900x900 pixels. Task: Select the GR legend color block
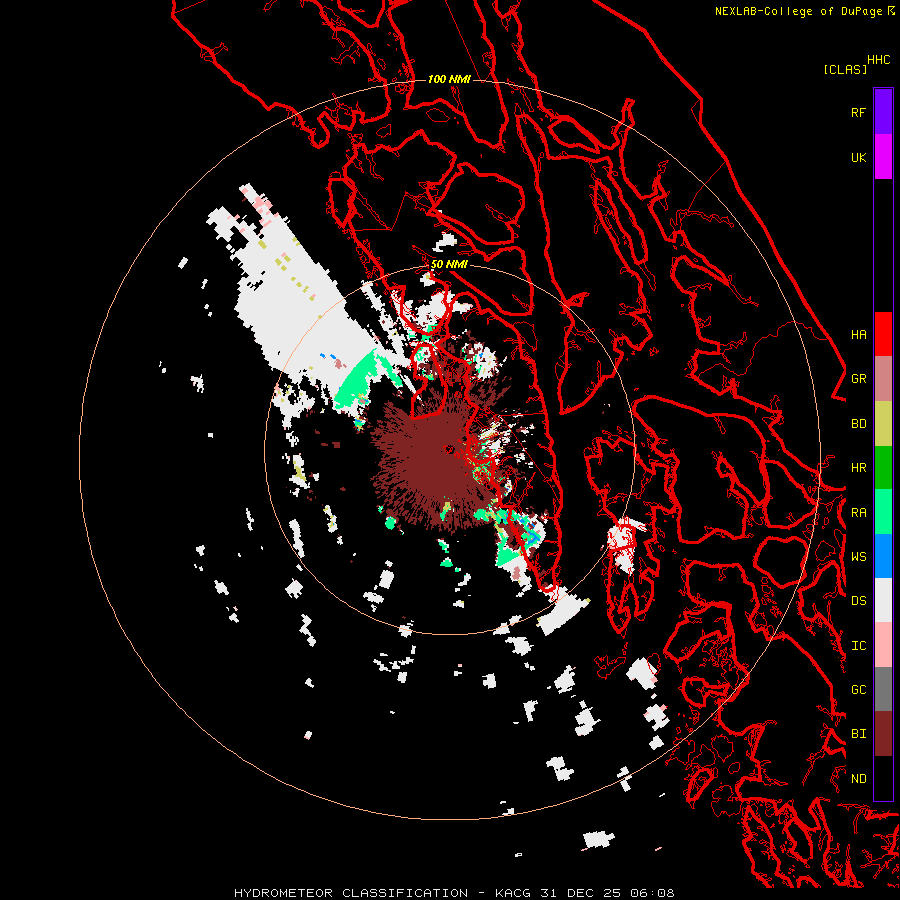(x=883, y=379)
